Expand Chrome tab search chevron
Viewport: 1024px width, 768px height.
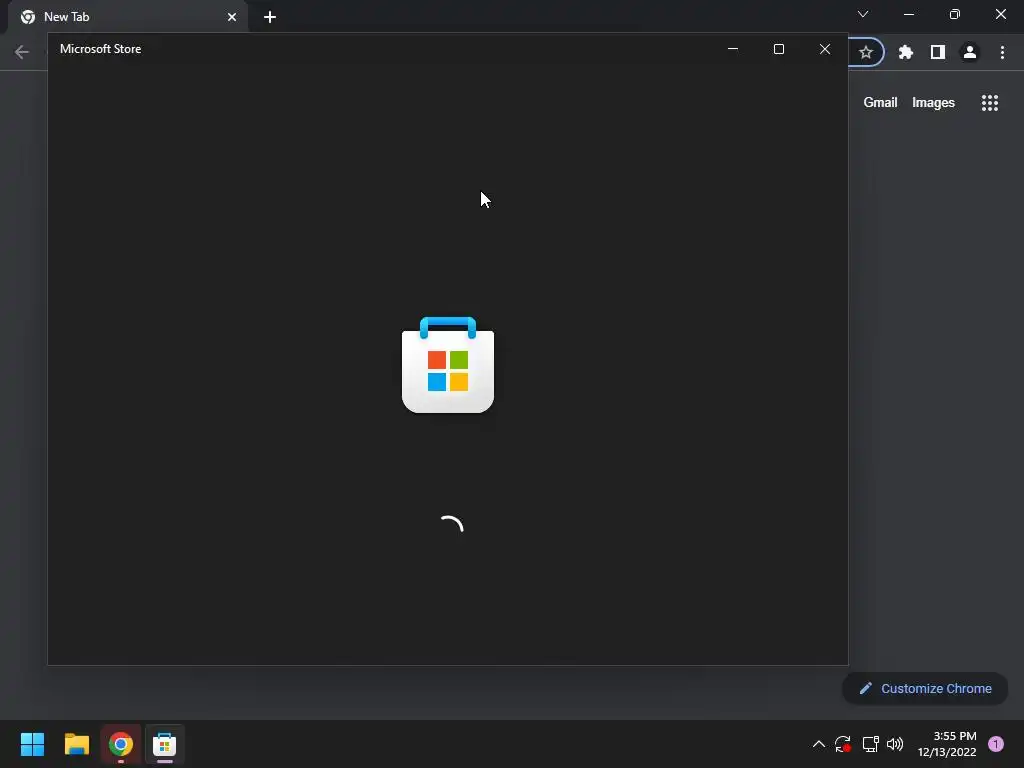pos(863,14)
